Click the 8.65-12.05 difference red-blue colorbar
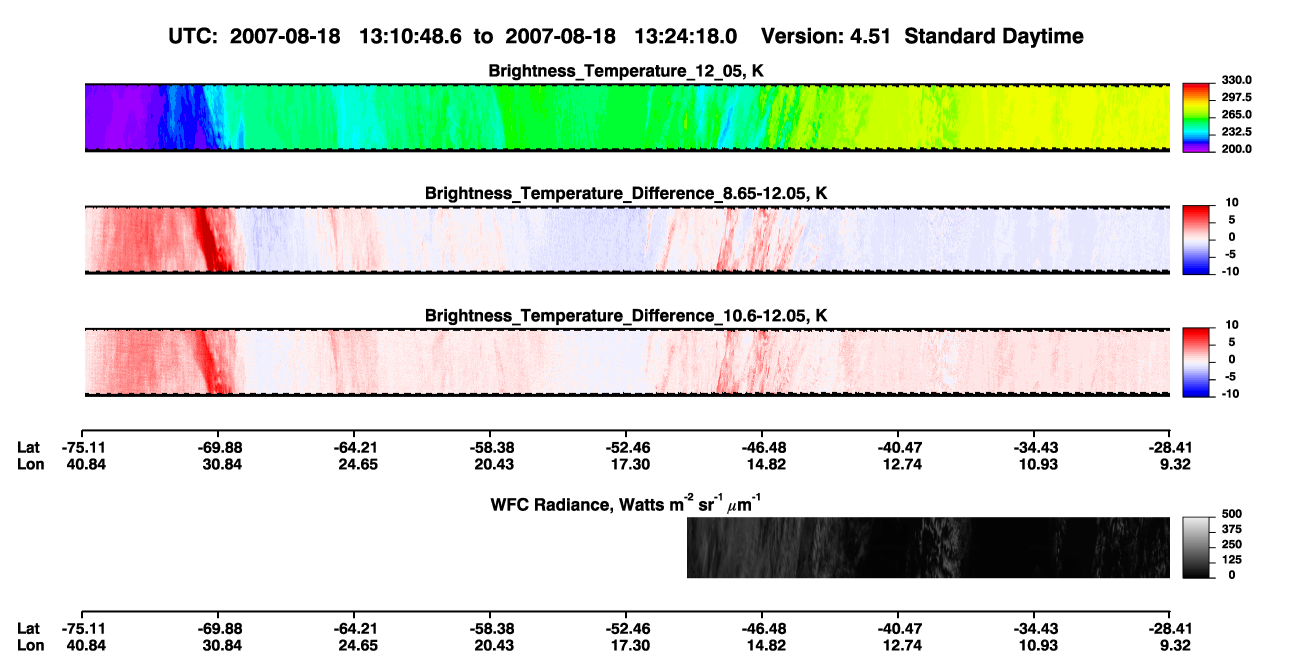The width and height of the screenshot is (1300, 667). click(1197, 240)
